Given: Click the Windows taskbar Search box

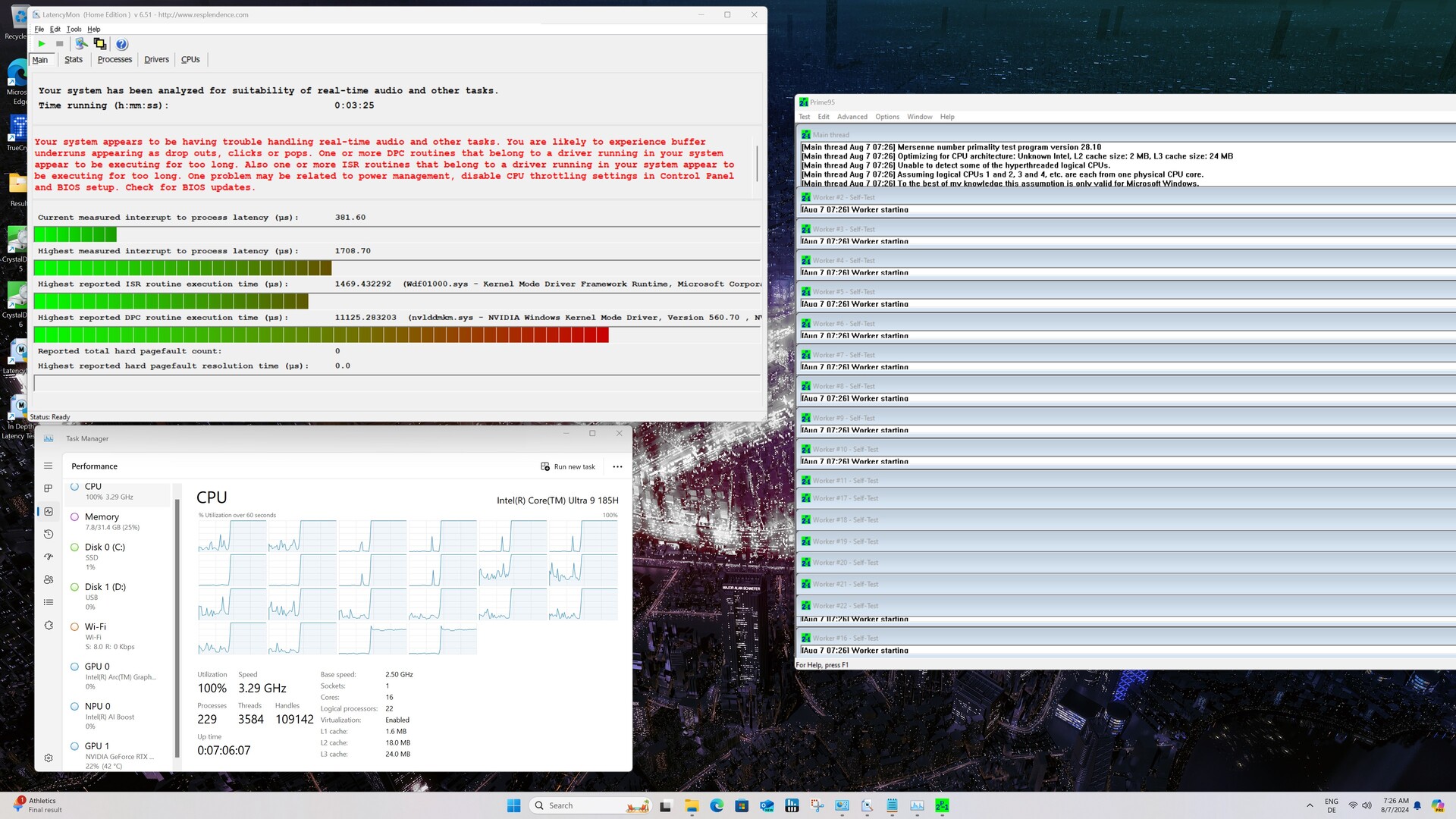Looking at the screenshot, I should point(576,805).
